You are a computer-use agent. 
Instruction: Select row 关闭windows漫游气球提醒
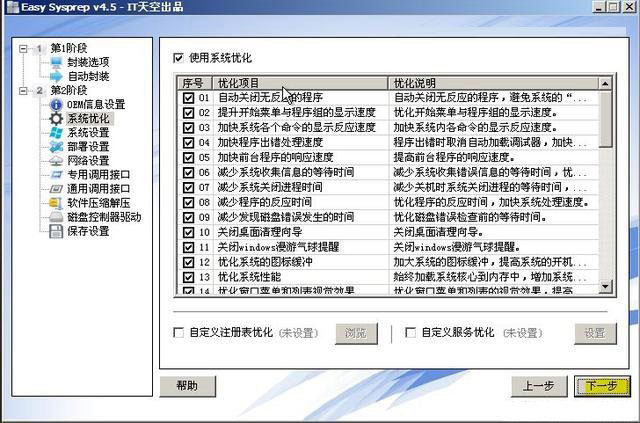click(388, 247)
